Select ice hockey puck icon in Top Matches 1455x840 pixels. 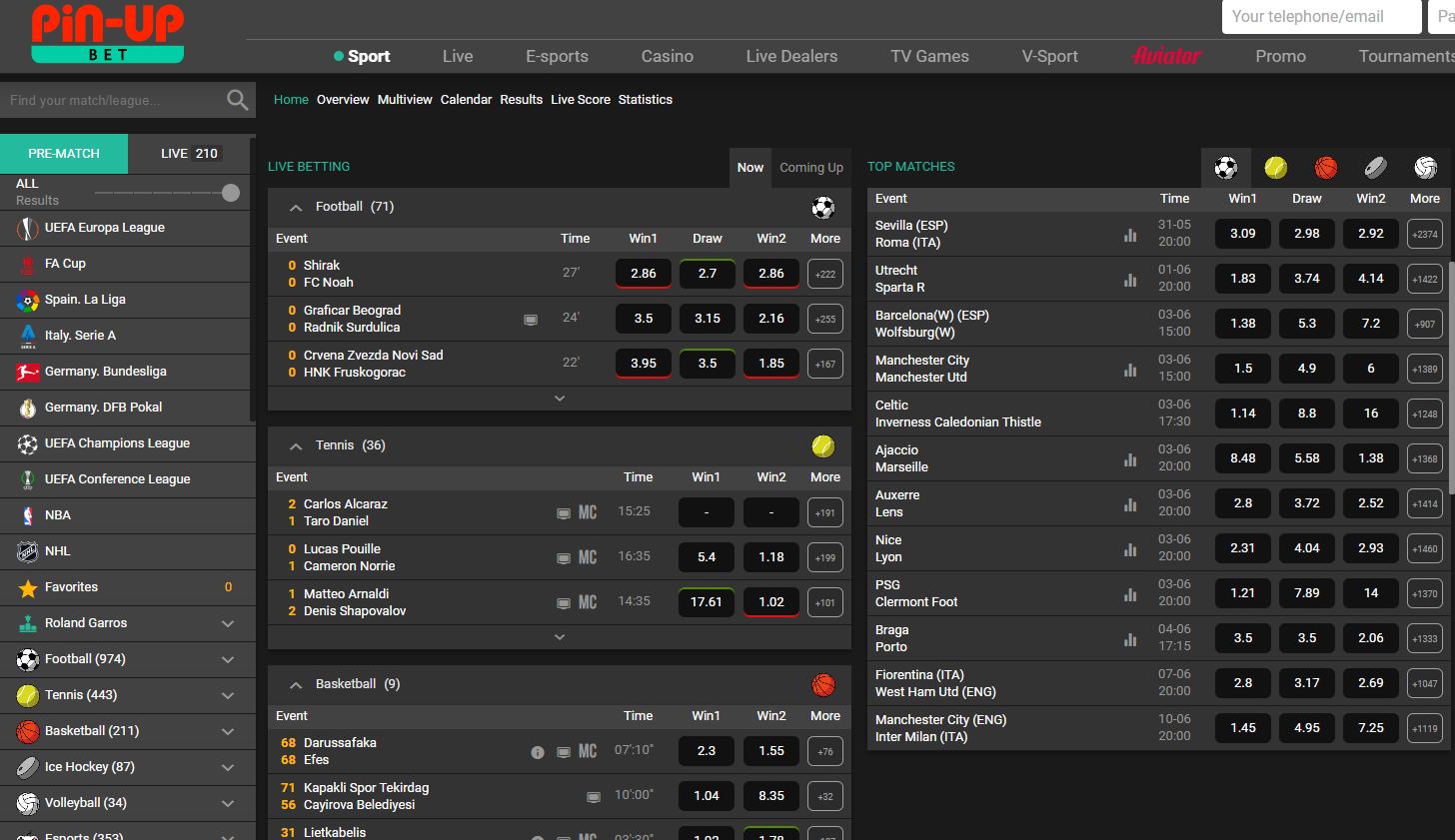tap(1375, 168)
